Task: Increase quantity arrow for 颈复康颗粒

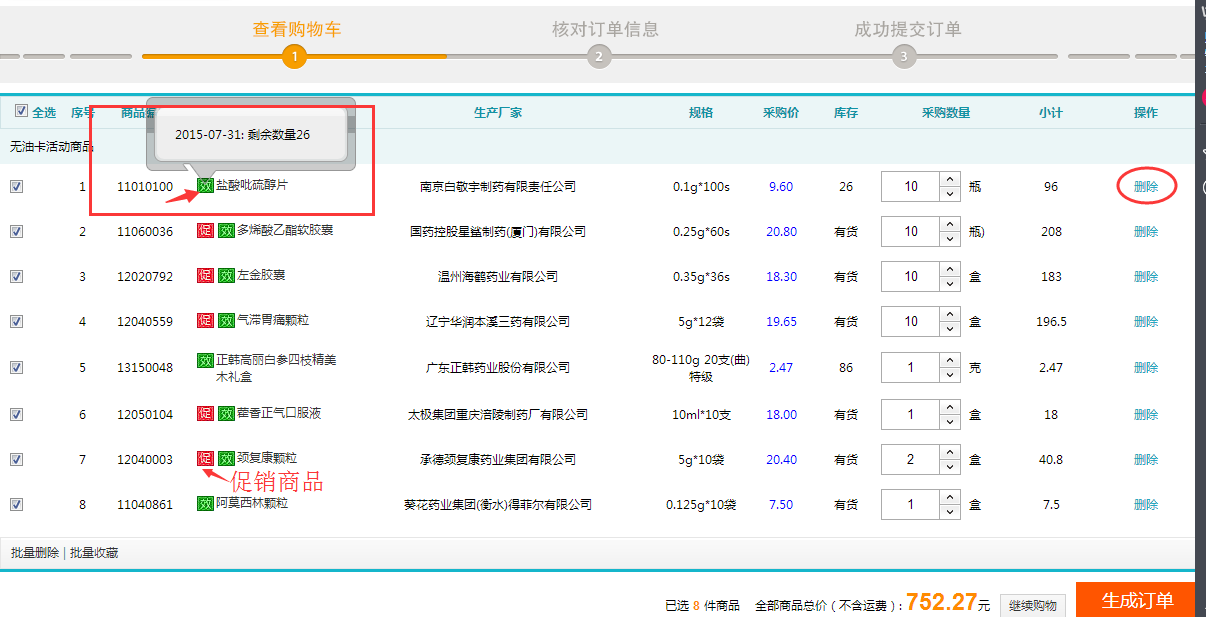Action: (950, 452)
